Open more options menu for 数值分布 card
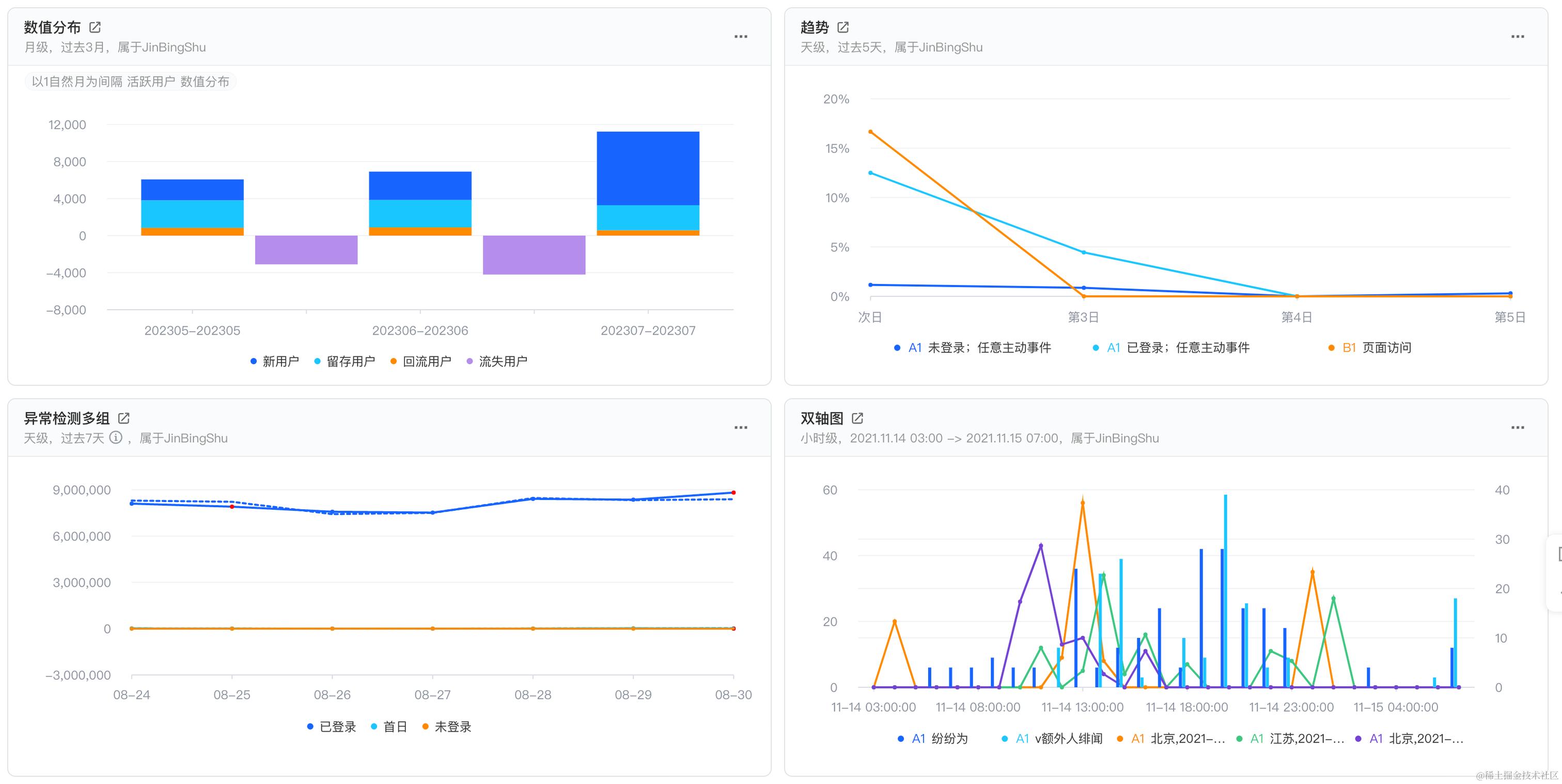The image size is (1562, 784). [x=740, y=37]
